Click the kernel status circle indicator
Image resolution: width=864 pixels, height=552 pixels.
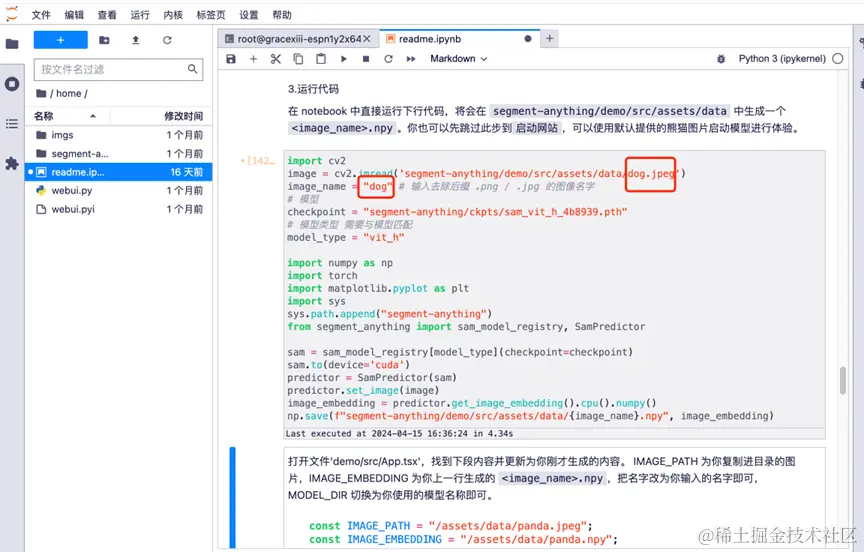click(838, 59)
